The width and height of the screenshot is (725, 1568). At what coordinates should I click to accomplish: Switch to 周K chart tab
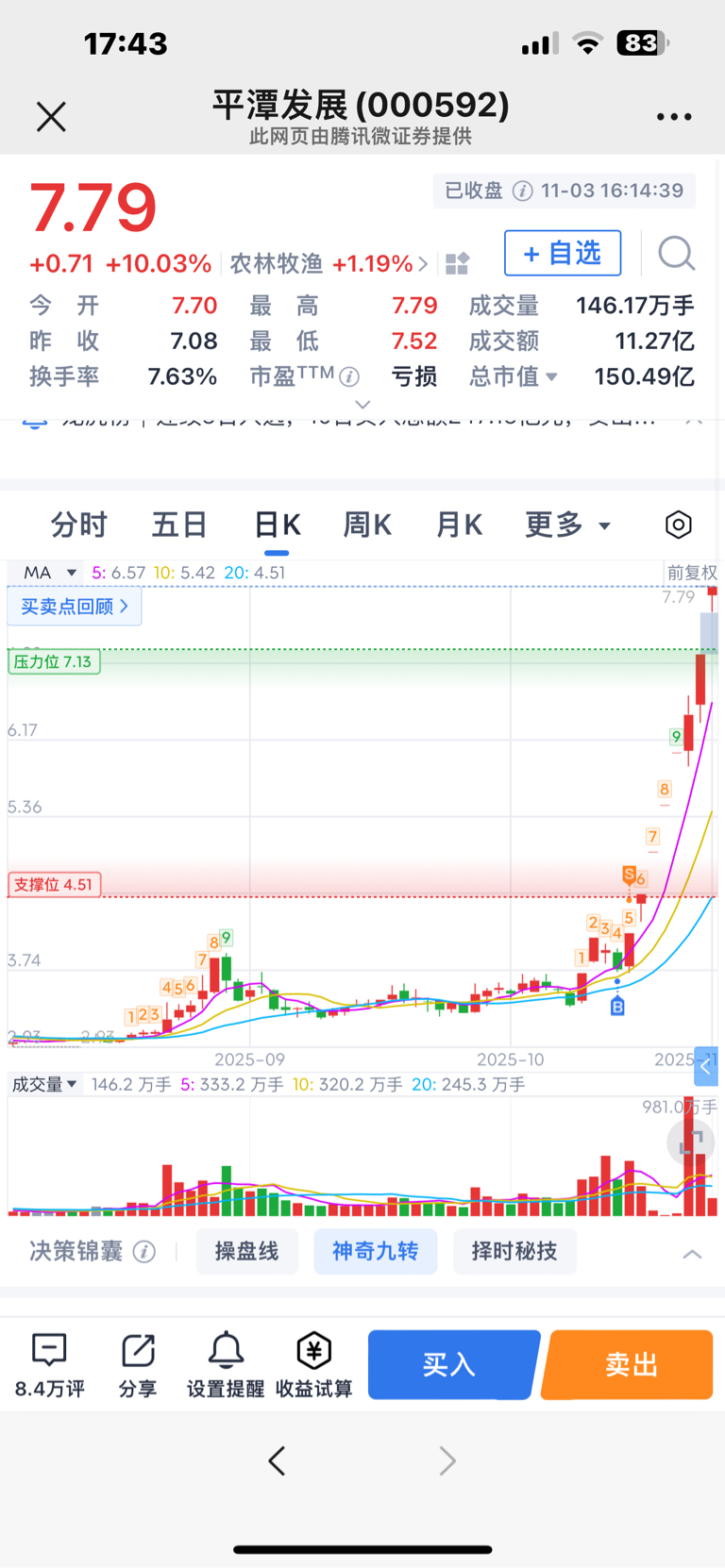pos(367,525)
